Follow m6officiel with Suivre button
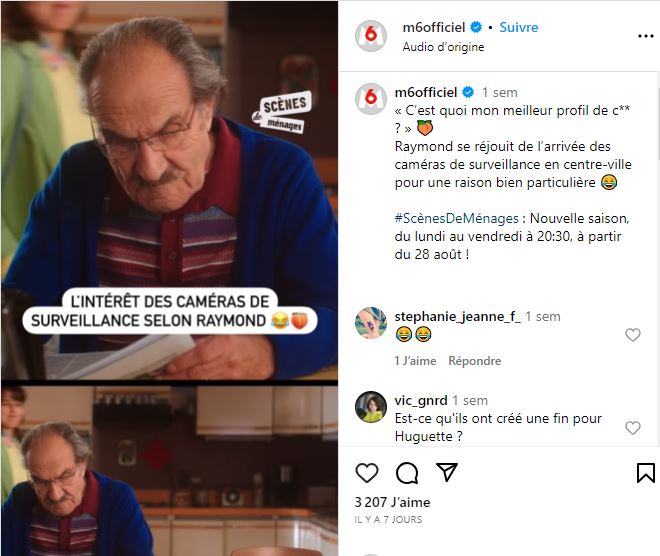 click(x=519, y=27)
